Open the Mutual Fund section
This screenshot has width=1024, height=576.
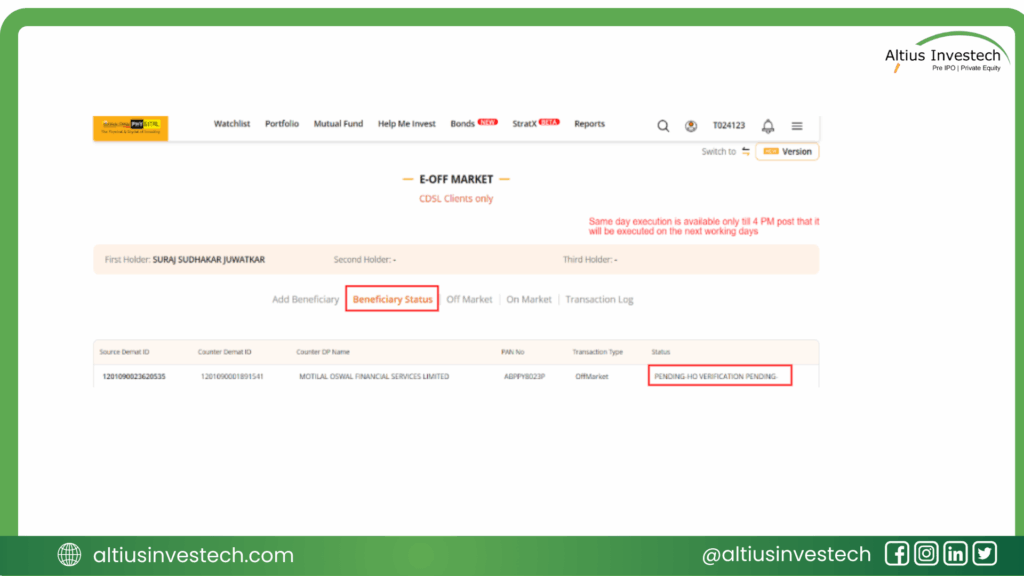338,124
